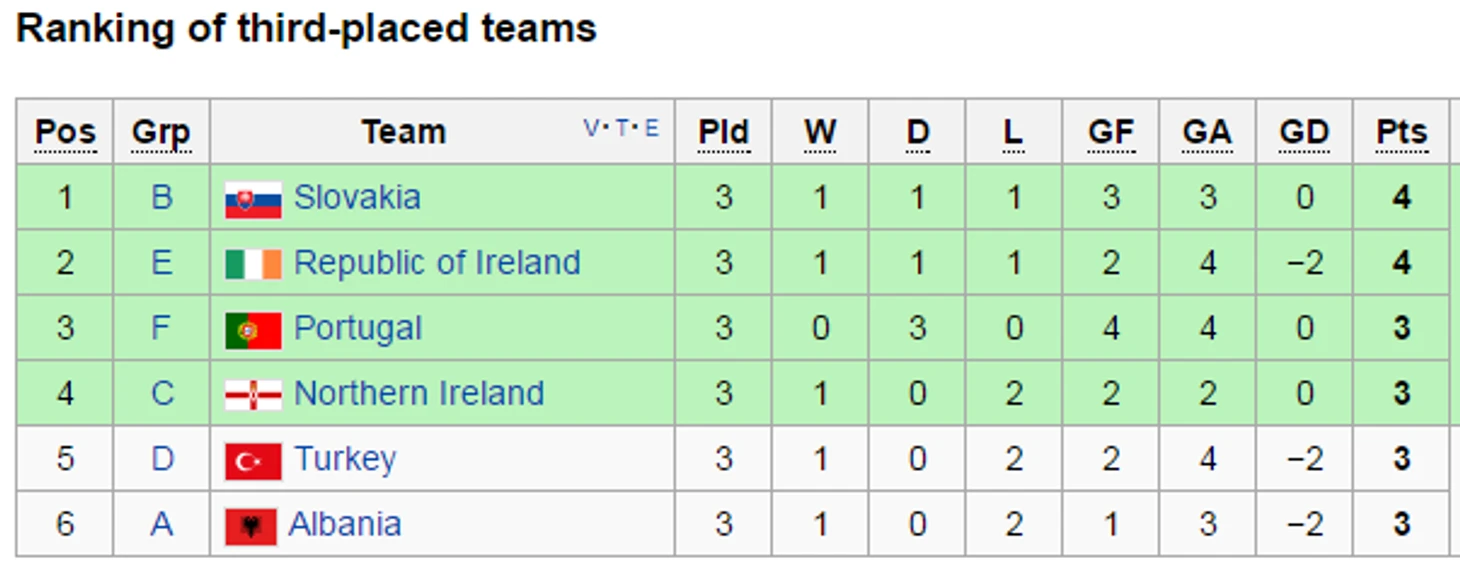Open the Albania team link
Viewport: 1460px width, 571px height.
coord(345,525)
